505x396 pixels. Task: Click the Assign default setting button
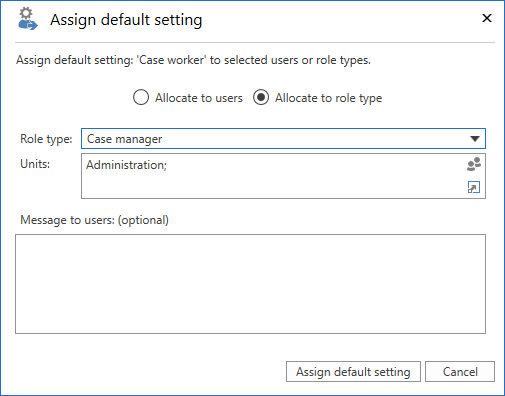[353, 372]
